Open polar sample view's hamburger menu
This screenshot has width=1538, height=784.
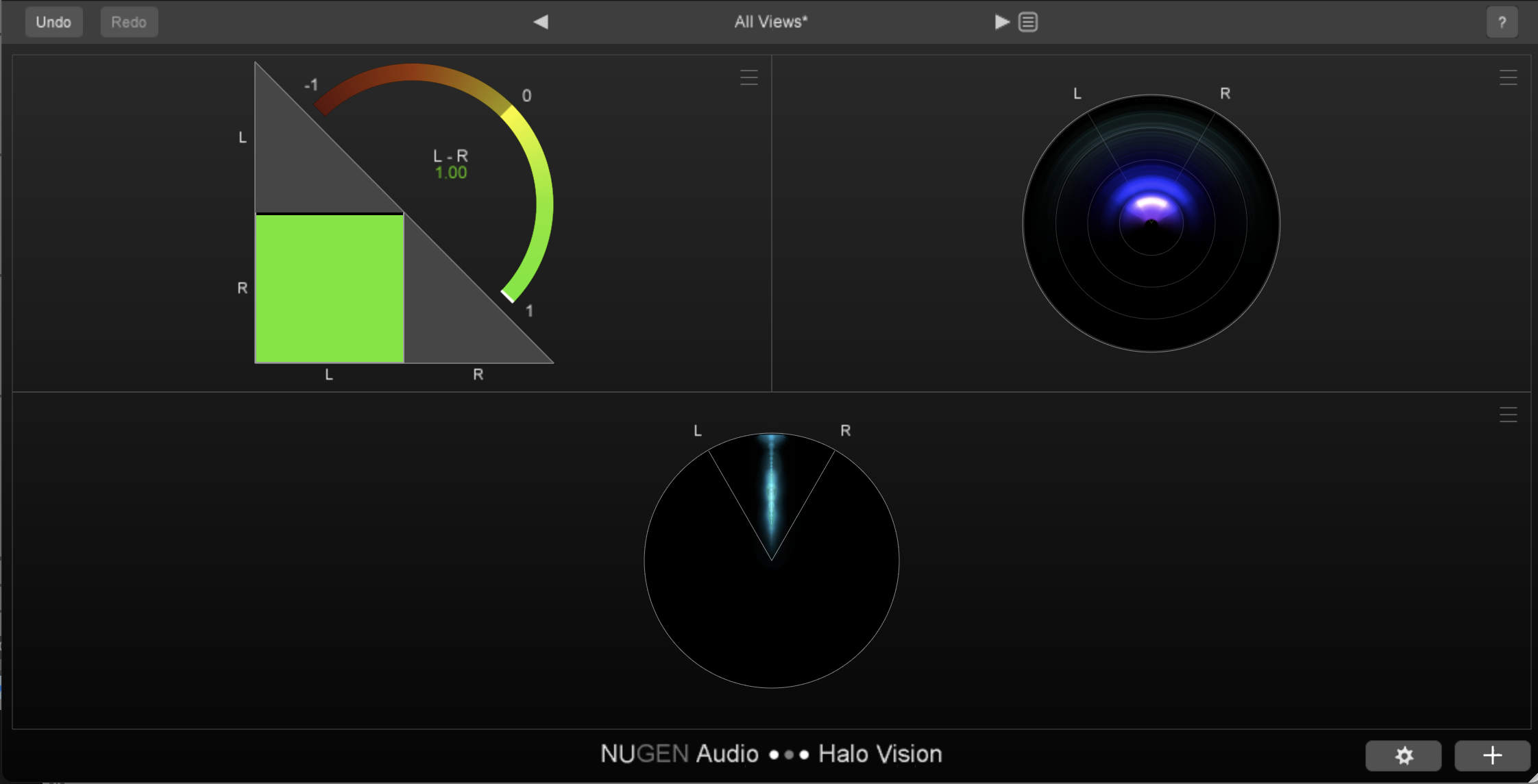pyautogui.click(x=1508, y=77)
